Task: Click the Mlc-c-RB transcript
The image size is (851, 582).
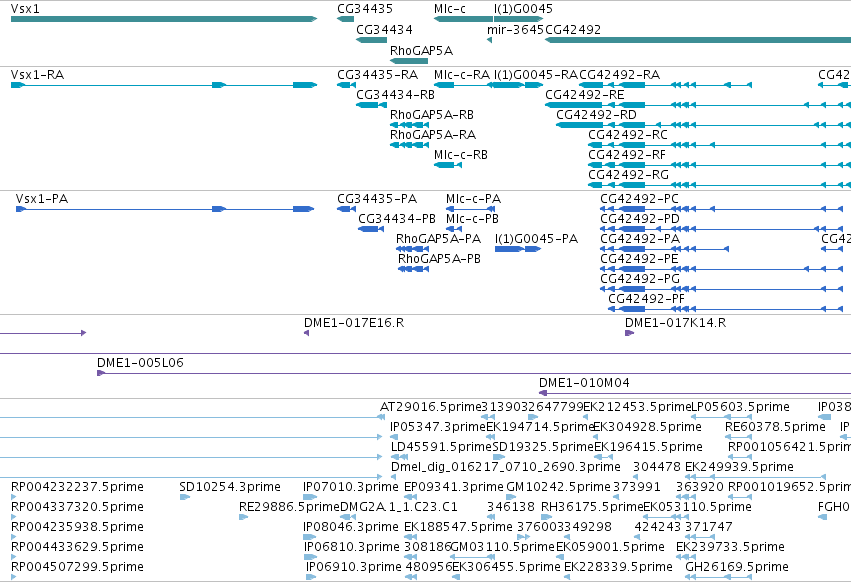Action: (x=448, y=165)
